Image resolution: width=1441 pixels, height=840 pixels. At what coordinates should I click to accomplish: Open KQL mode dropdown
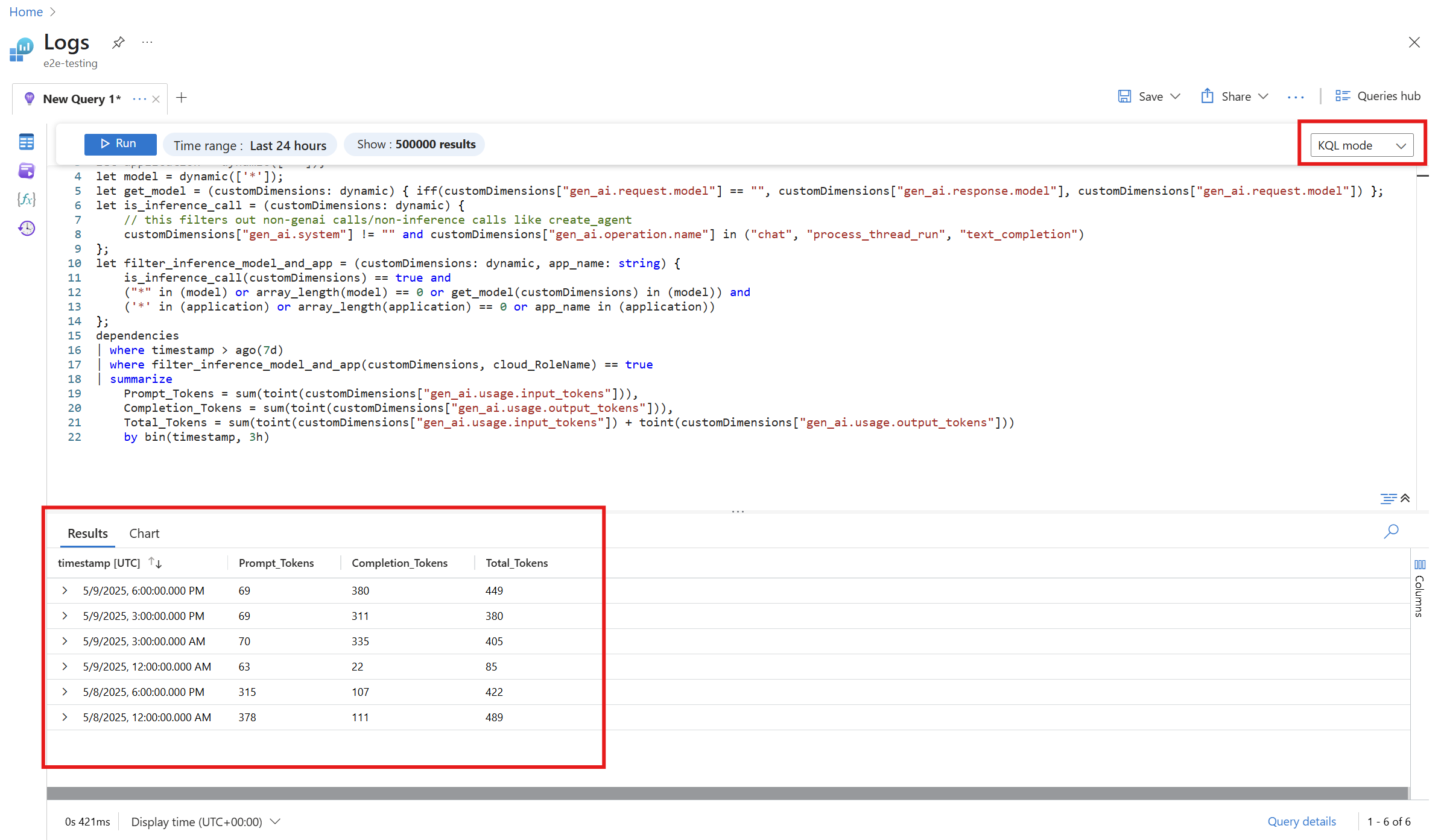(x=1361, y=145)
